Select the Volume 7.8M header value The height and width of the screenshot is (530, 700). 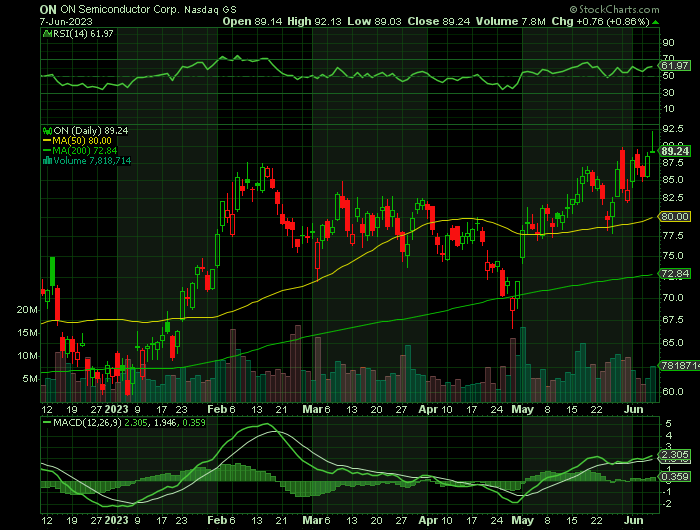(510, 21)
